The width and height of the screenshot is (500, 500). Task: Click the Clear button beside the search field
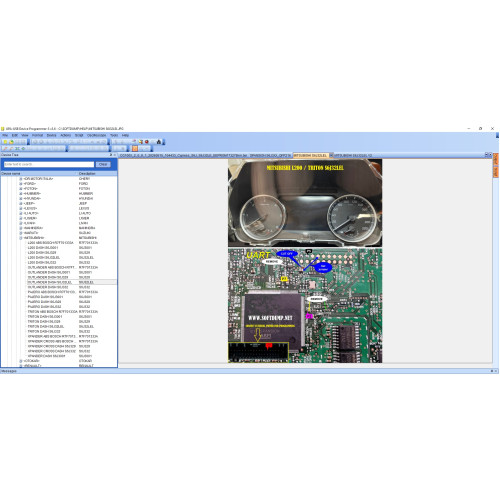point(103,164)
